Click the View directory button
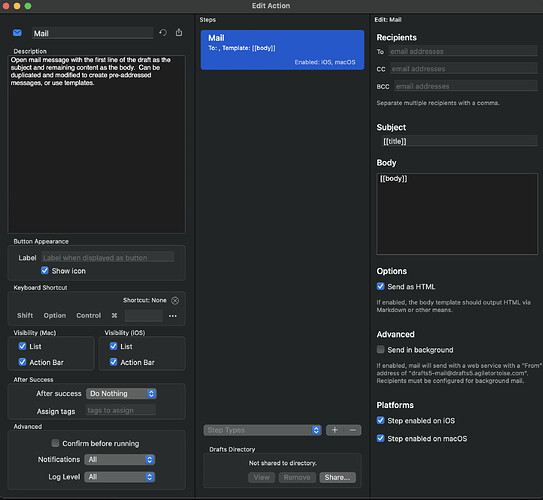 pos(261,477)
